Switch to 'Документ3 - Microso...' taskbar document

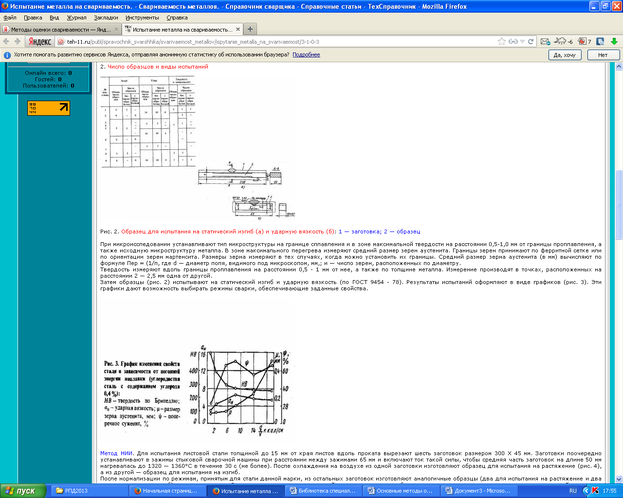coord(480,491)
